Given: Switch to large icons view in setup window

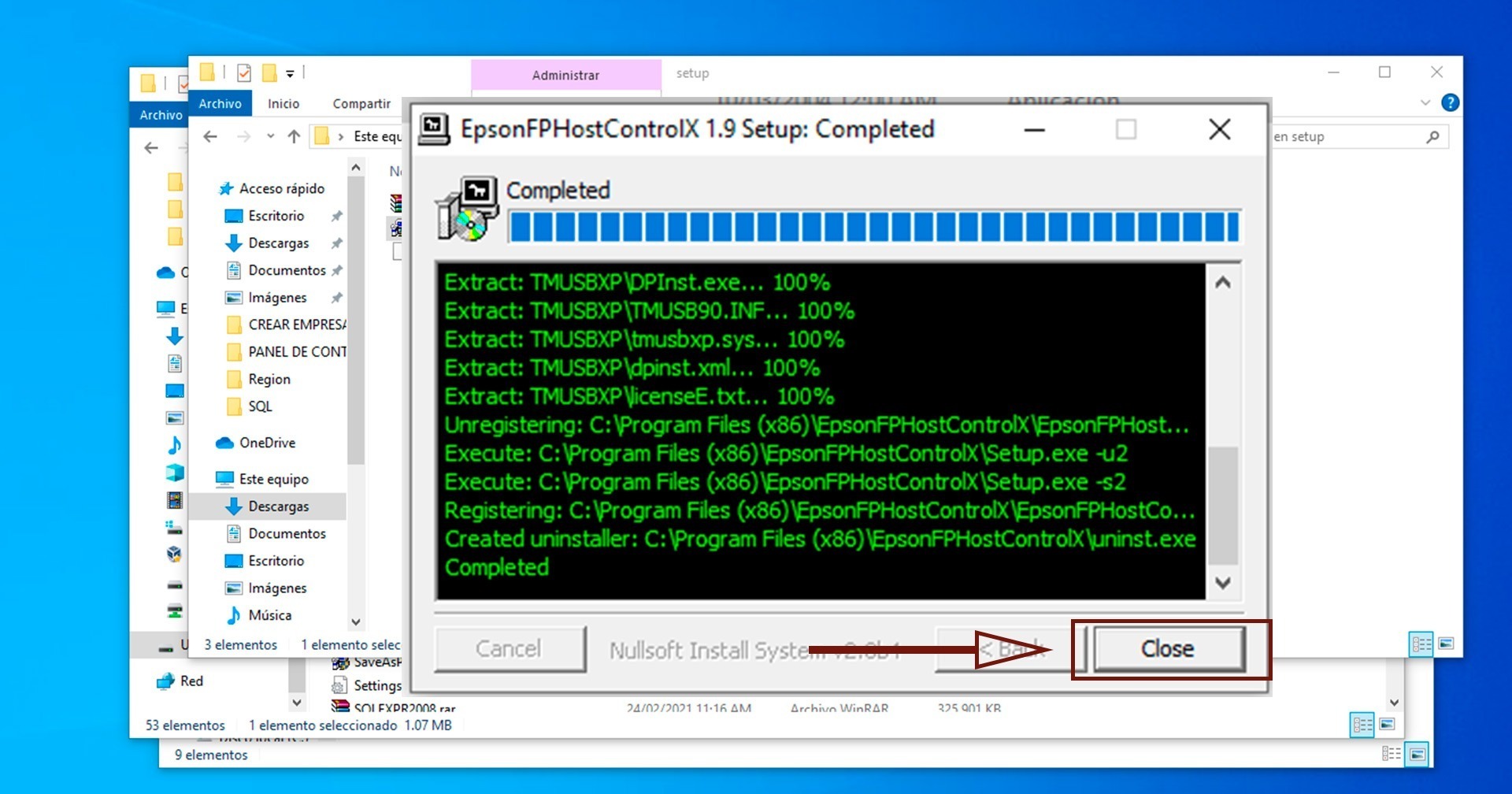Looking at the screenshot, I should click(1447, 644).
